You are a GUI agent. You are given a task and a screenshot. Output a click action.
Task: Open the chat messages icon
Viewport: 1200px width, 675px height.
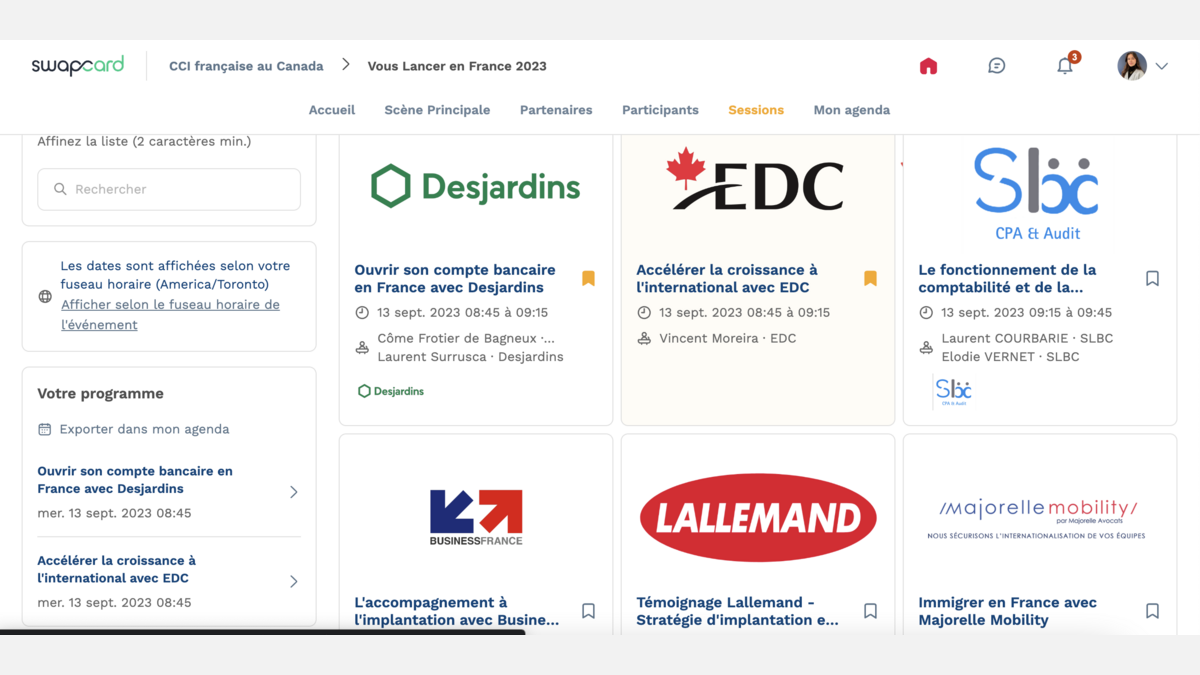996,66
